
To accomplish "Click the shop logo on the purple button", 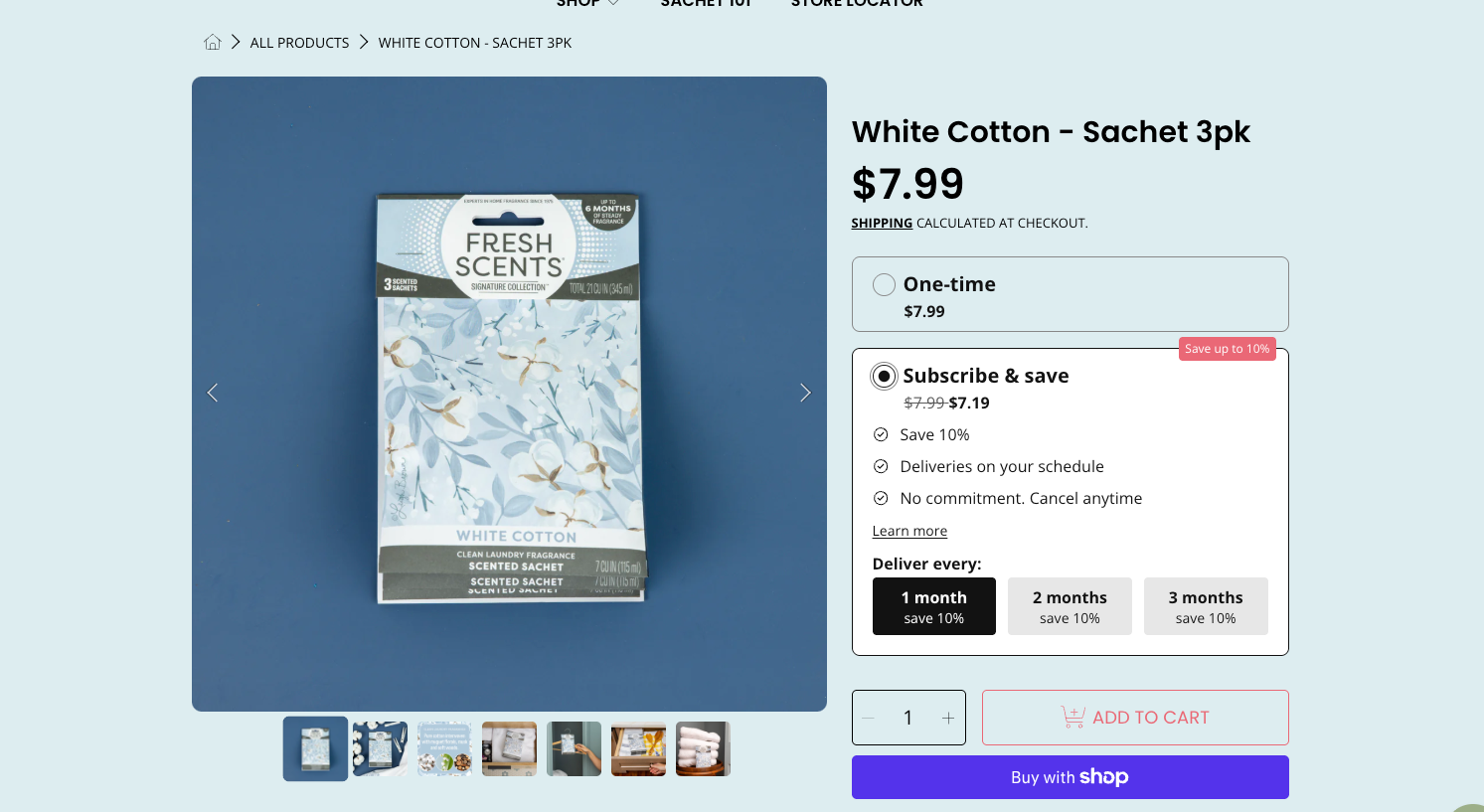I will coord(1104,777).
